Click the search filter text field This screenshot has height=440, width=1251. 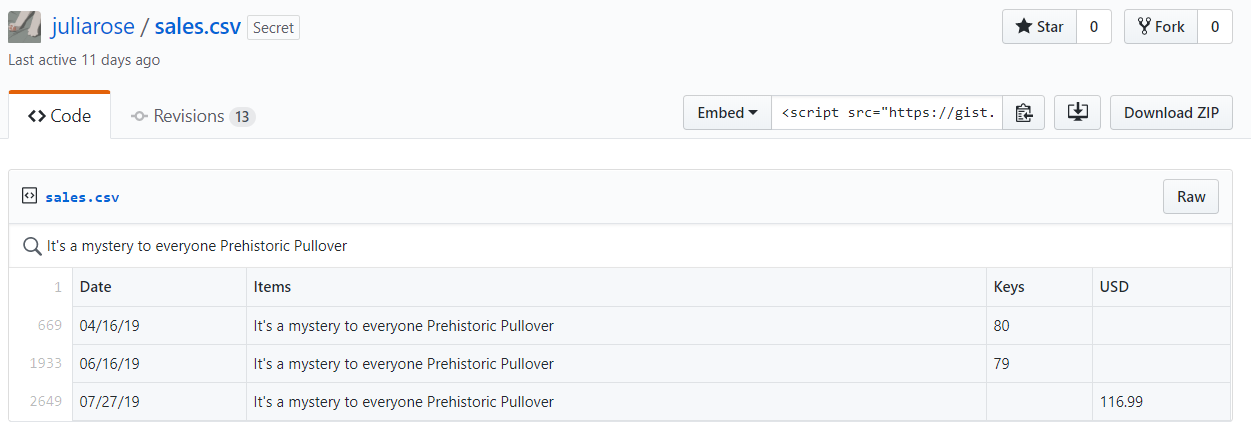630,245
